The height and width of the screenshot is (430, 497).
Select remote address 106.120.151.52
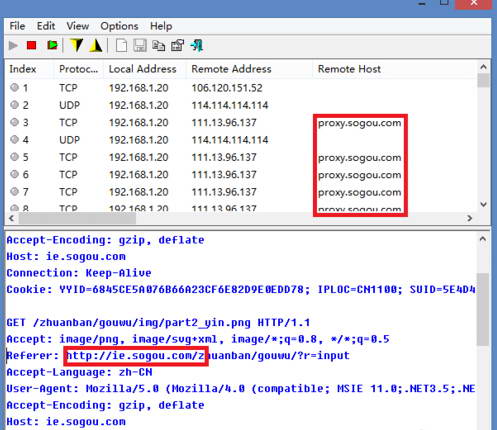point(227,88)
